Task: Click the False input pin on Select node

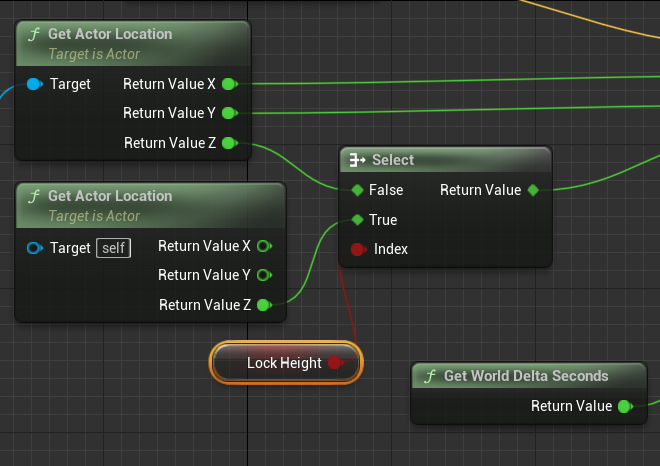Action: [x=357, y=190]
